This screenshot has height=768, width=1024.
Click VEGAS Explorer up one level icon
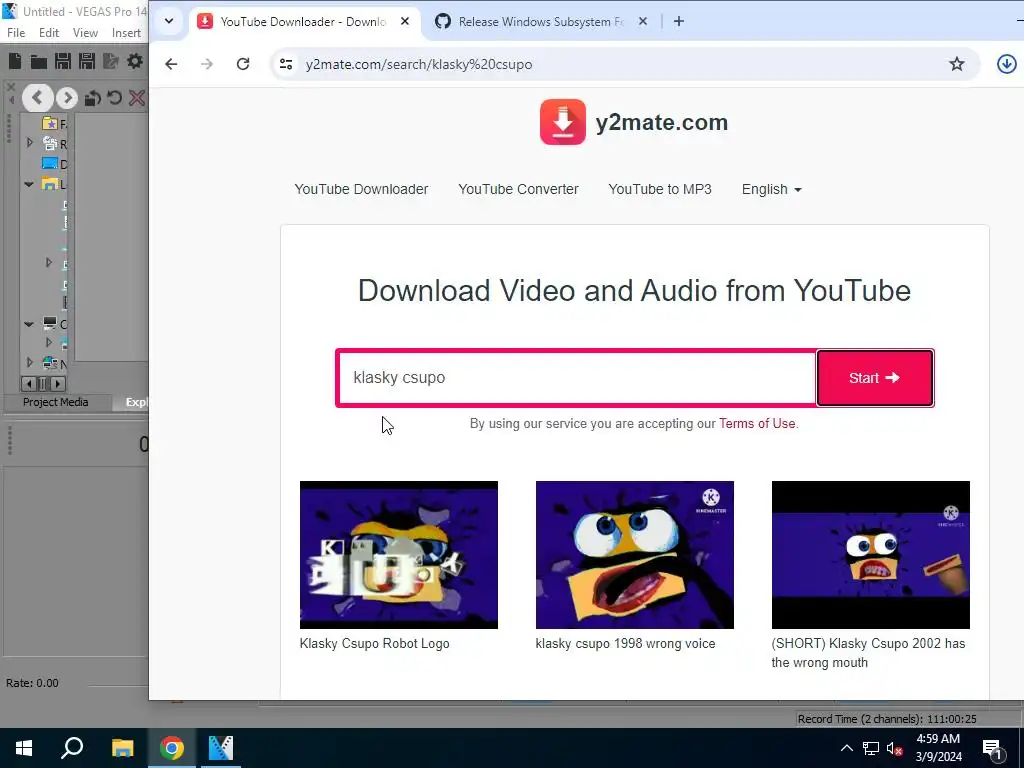pos(93,98)
